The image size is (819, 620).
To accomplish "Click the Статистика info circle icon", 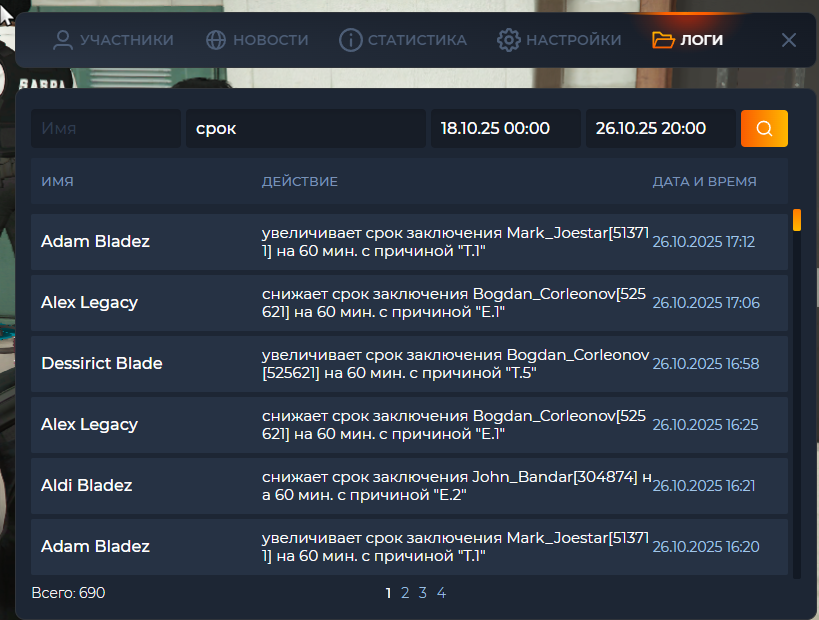I will click(350, 40).
